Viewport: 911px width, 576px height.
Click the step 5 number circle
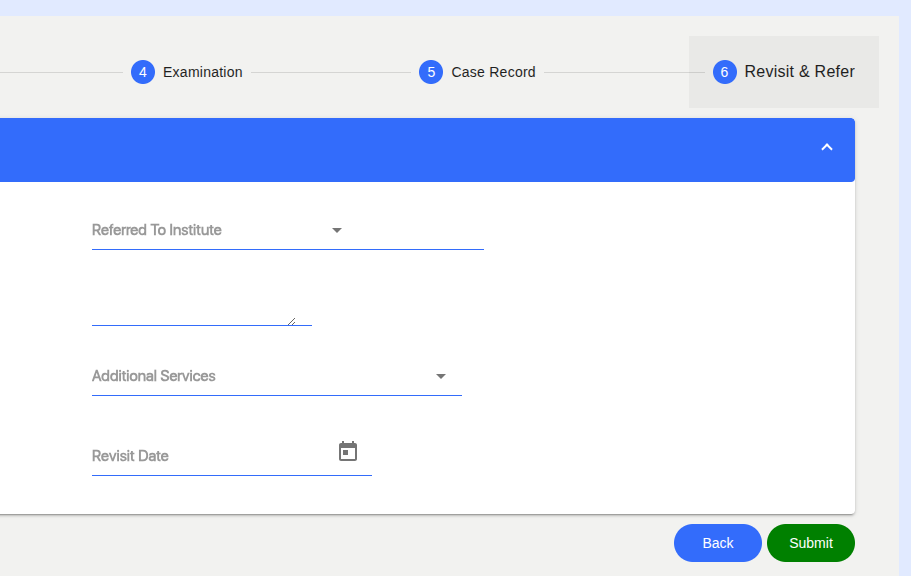pos(431,72)
